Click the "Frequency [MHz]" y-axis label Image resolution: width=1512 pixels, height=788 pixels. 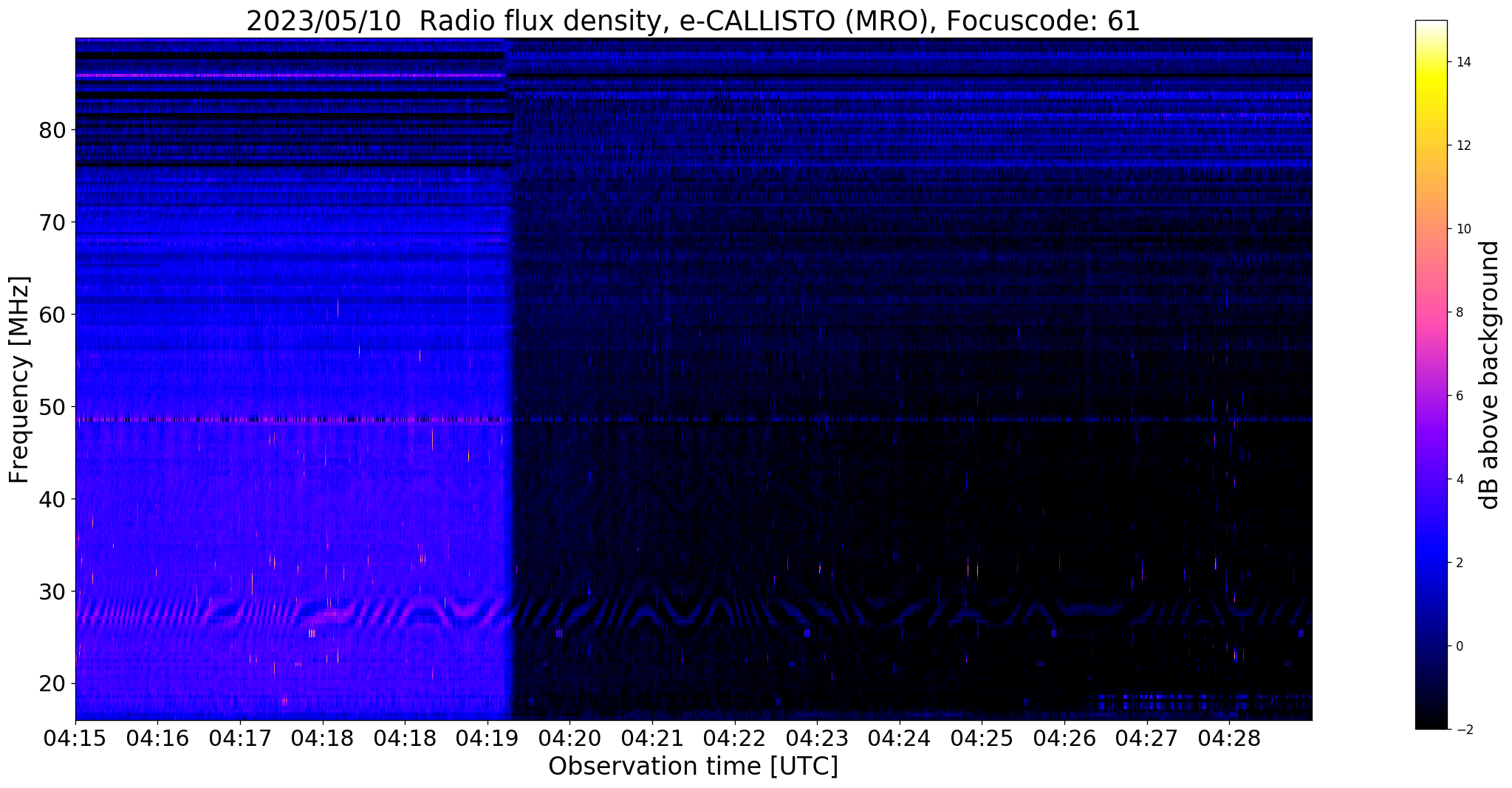click(x=19, y=380)
